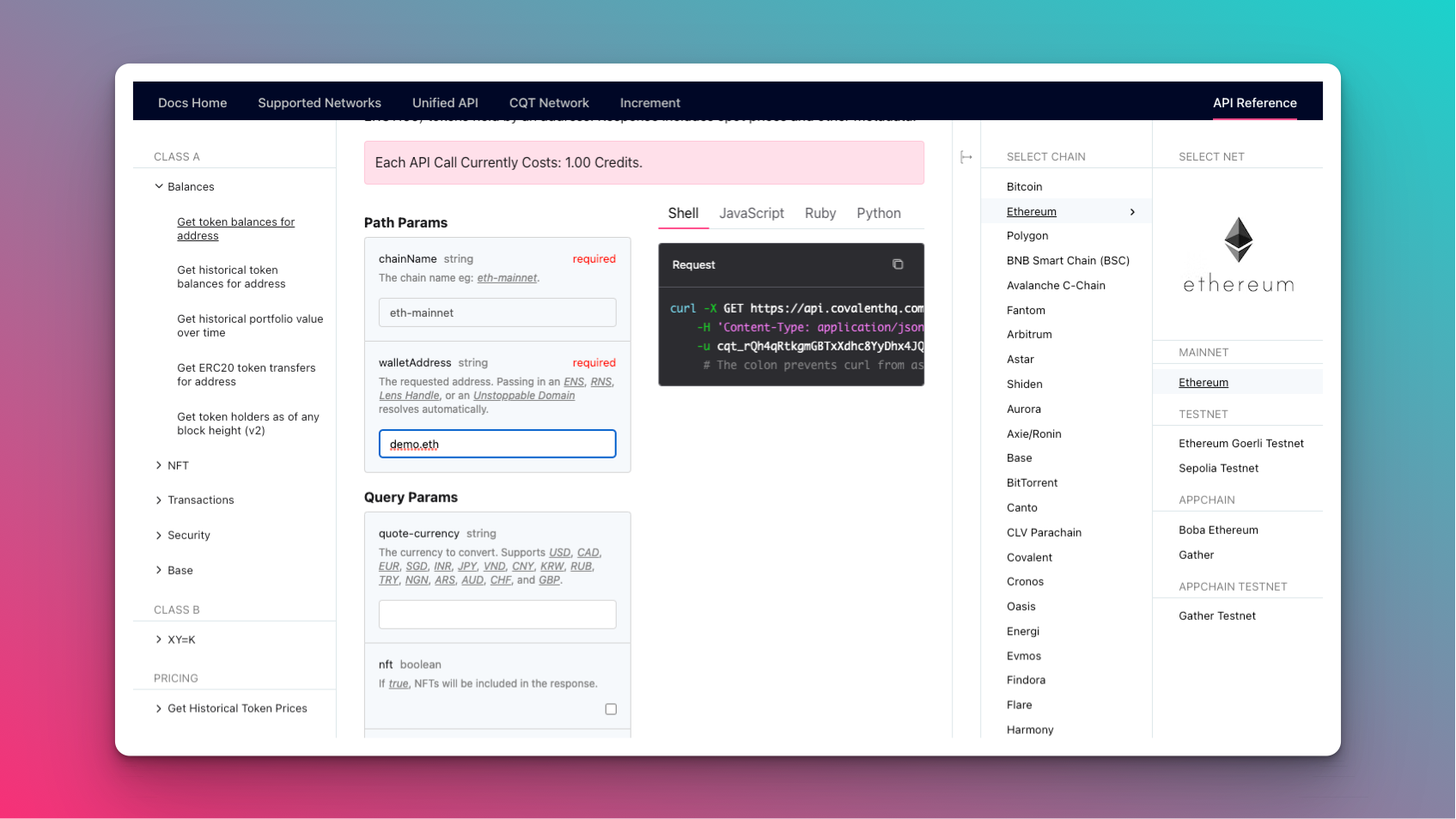Open Get historical token balances for address
The width and height of the screenshot is (1456, 819).
tap(231, 276)
